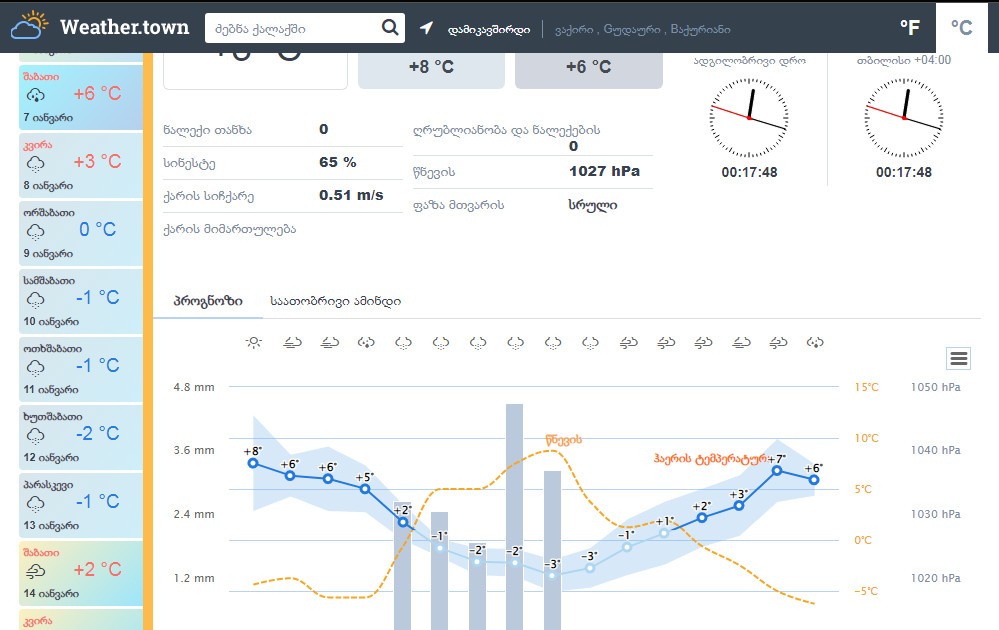Open the ვაქირი city link
999x630 pixels.
(x=574, y=29)
